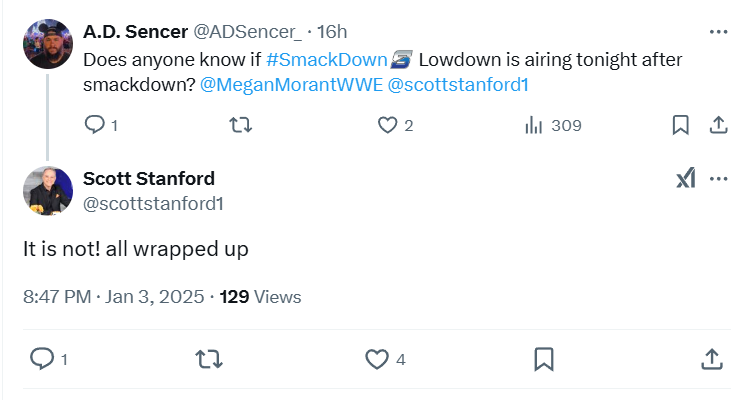Like Scott Stanford's reply with 4 likes

tap(376, 358)
